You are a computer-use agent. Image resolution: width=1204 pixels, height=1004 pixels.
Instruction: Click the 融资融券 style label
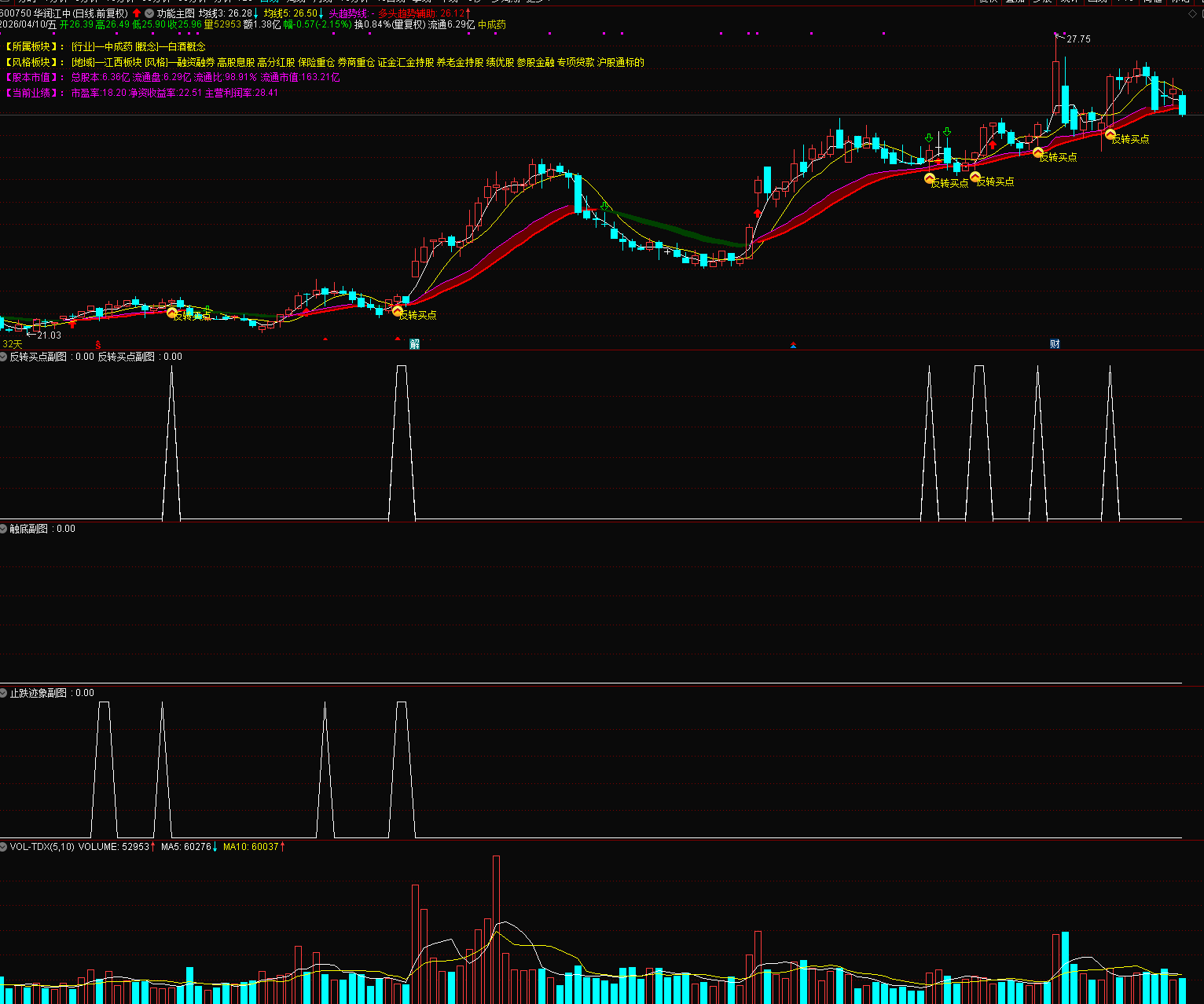click(196, 62)
